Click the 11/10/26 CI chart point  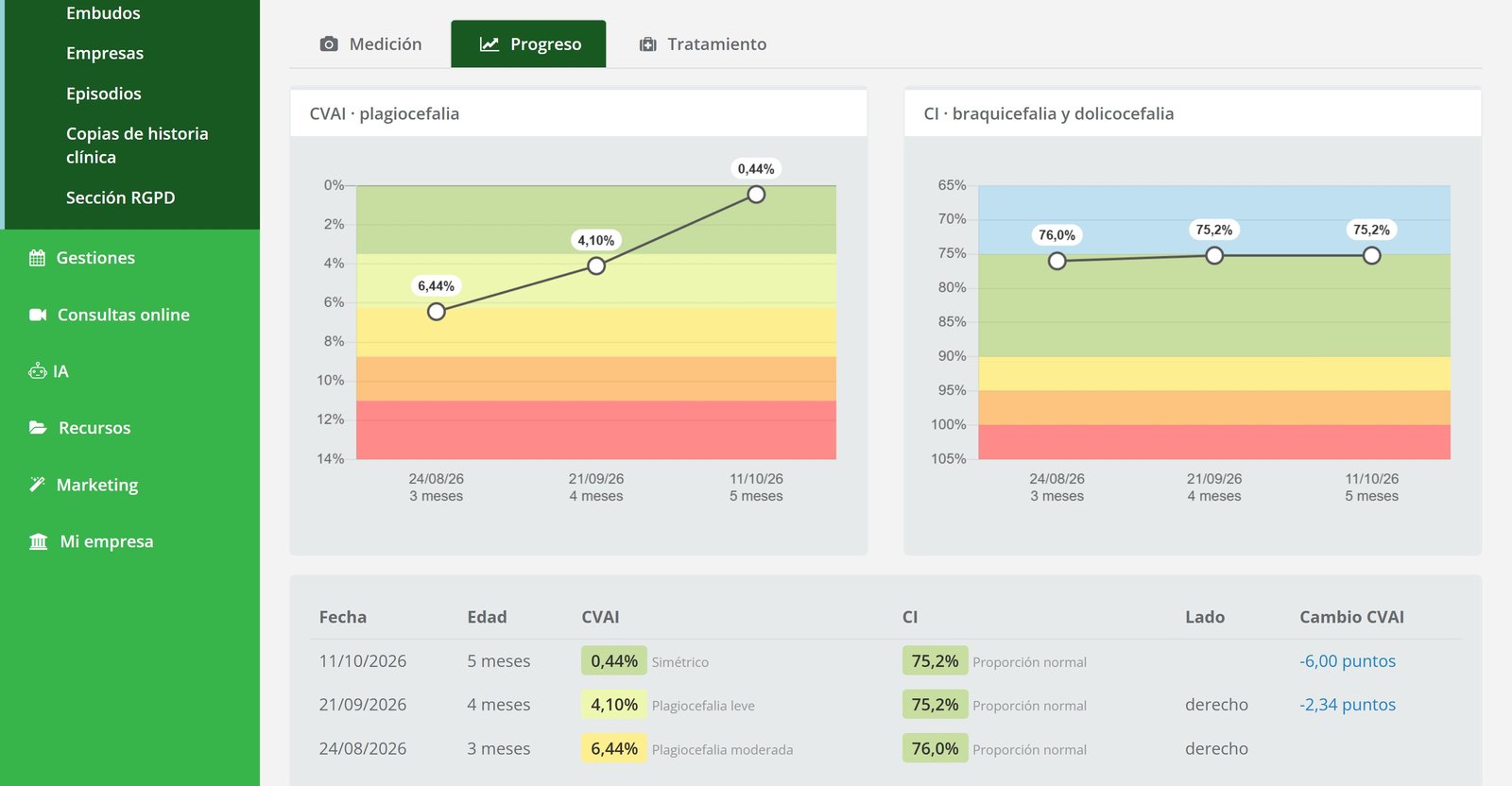pos(1372,255)
